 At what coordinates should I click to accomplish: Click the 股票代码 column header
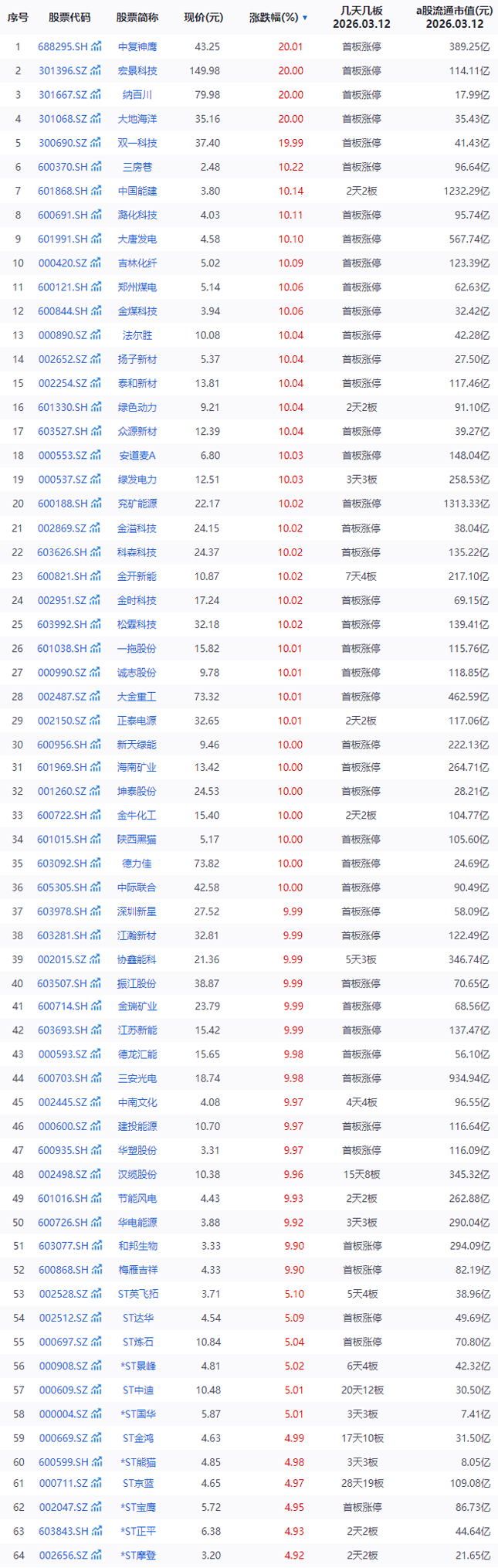click(x=69, y=18)
